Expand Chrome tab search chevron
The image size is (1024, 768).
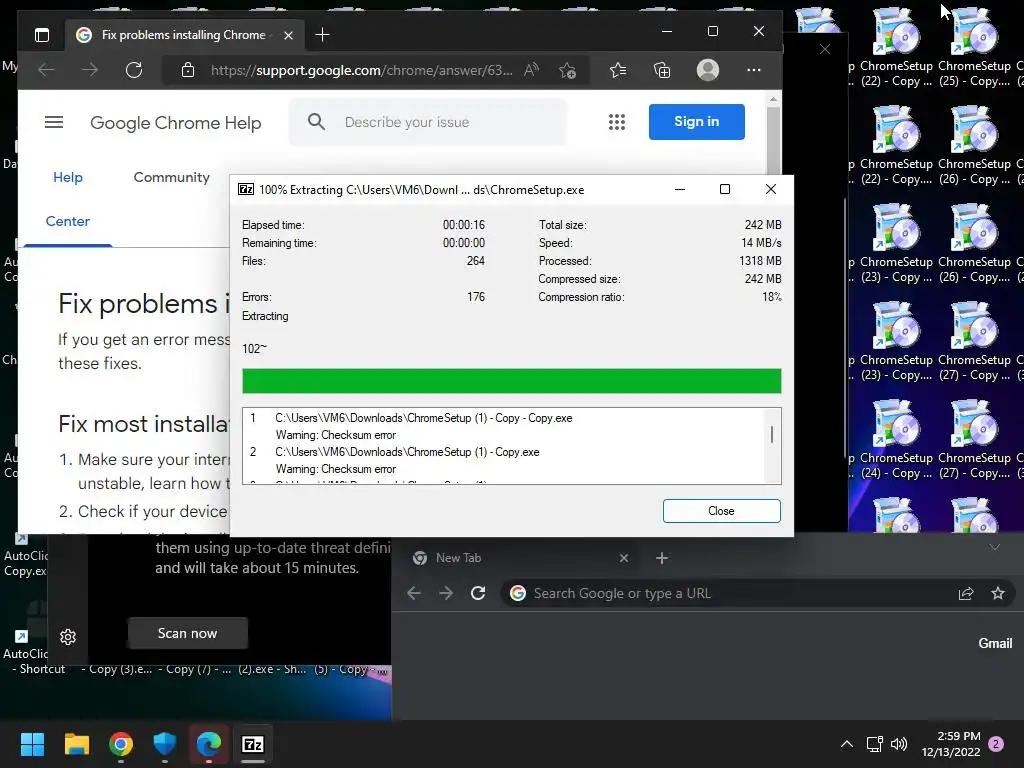point(995,547)
